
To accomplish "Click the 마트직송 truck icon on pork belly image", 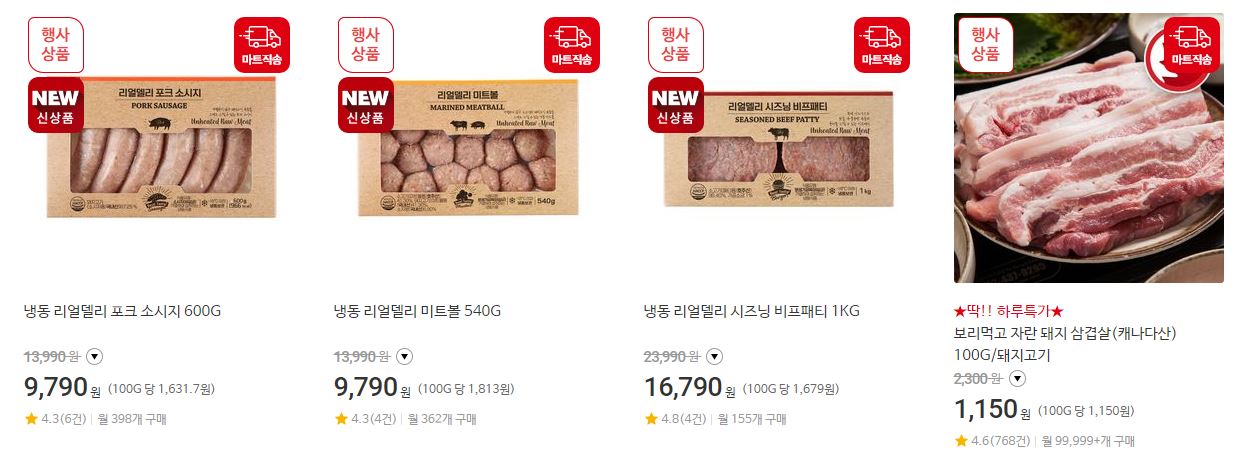I will click(x=1192, y=45).
